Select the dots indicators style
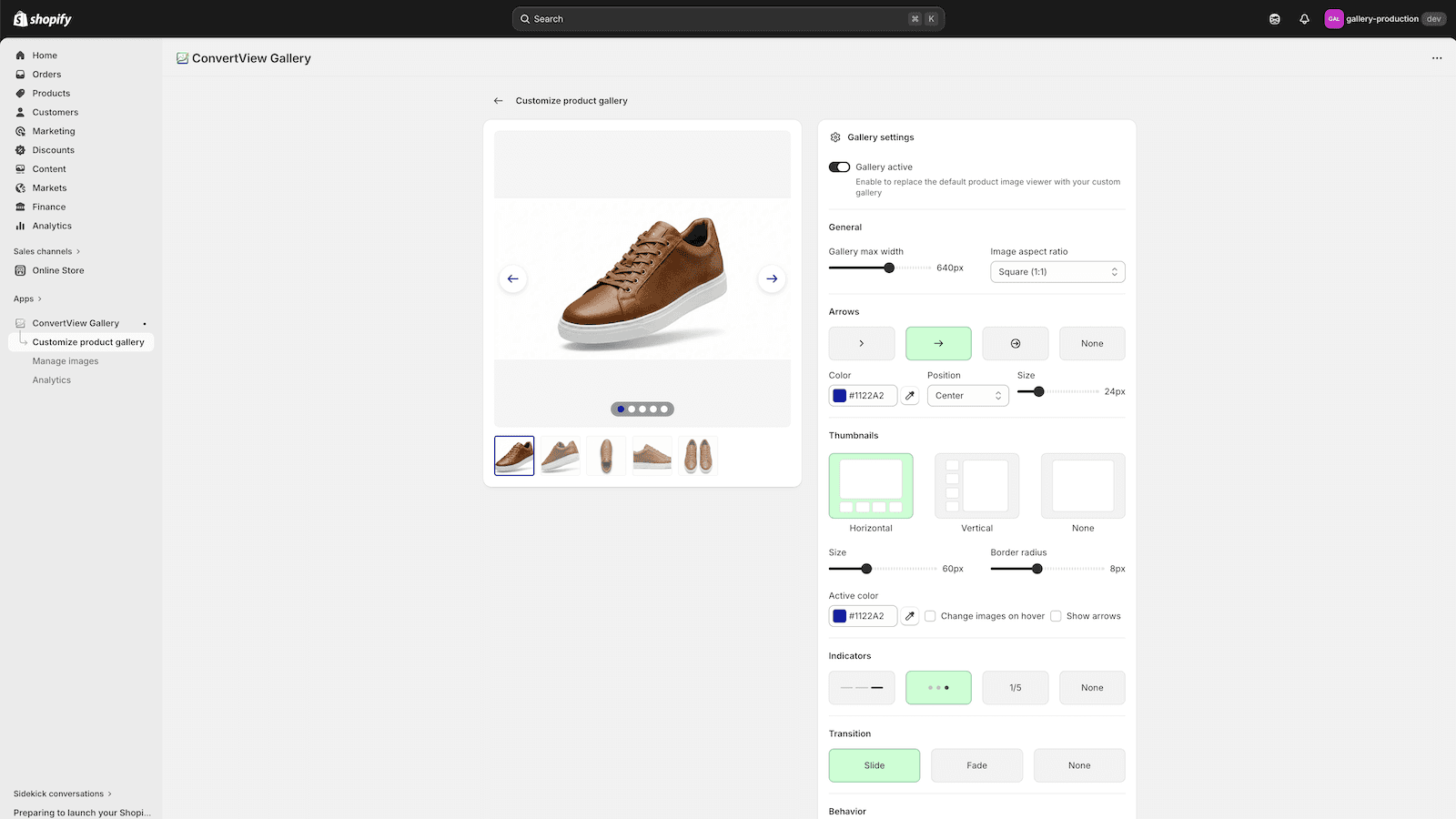The width and height of the screenshot is (1456, 819). (x=938, y=688)
